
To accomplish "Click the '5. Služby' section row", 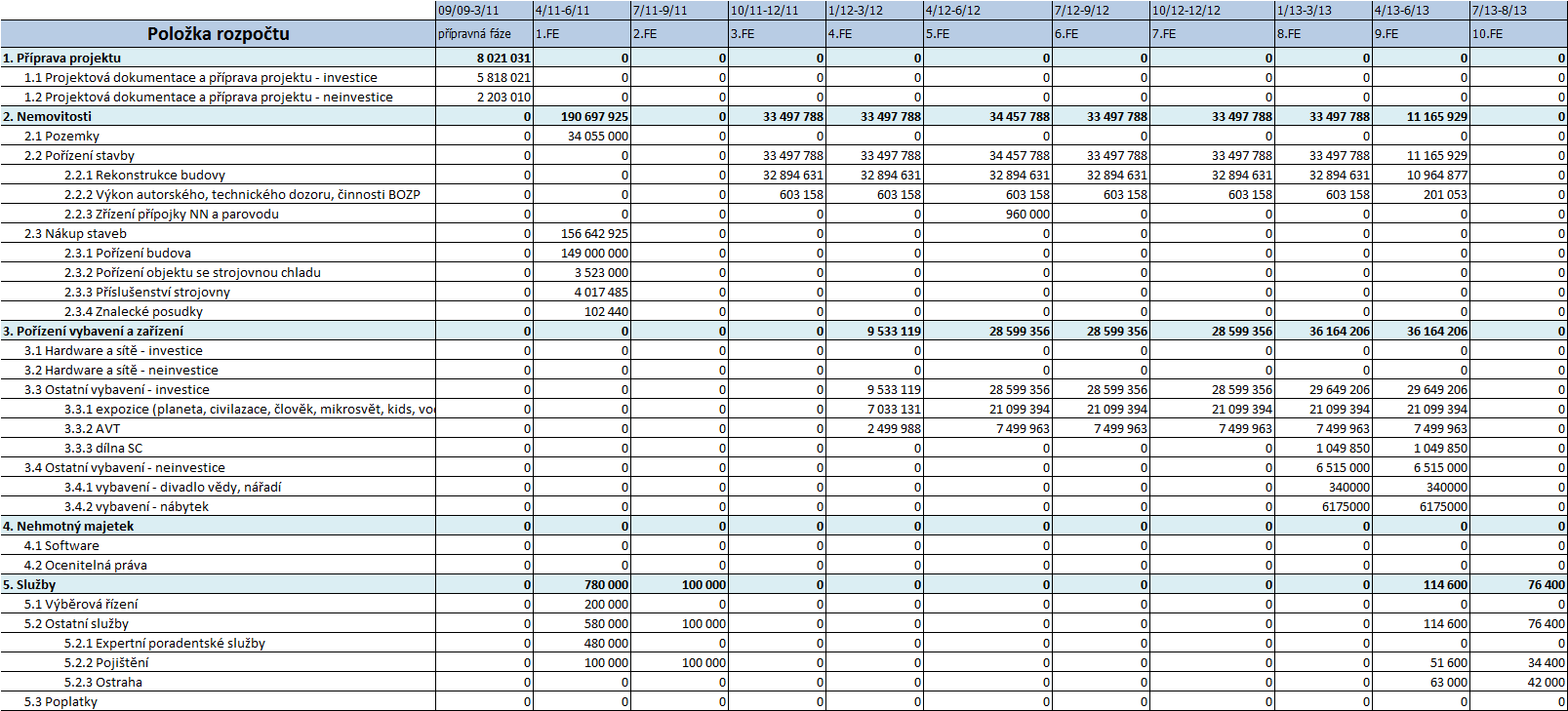I will [784, 584].
